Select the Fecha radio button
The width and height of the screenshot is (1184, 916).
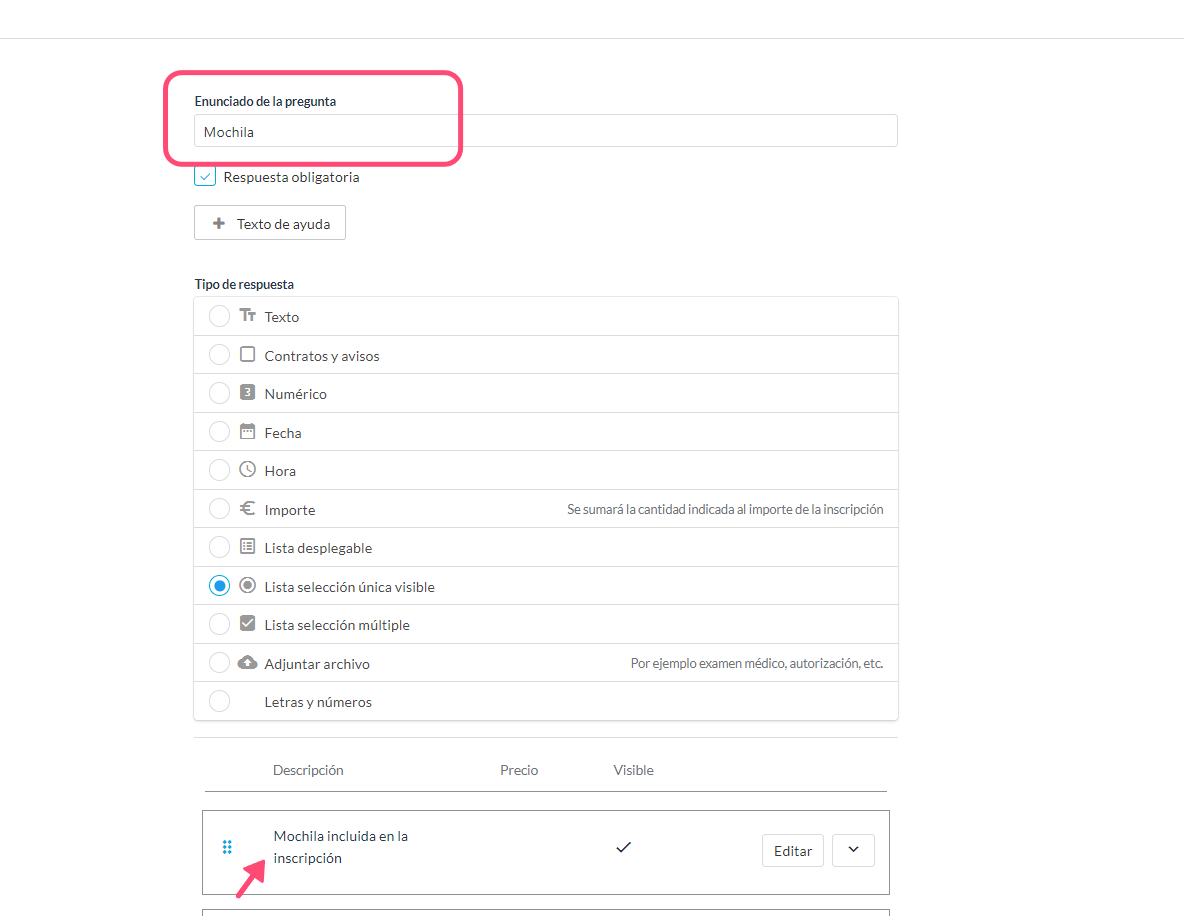click(219, 433)
